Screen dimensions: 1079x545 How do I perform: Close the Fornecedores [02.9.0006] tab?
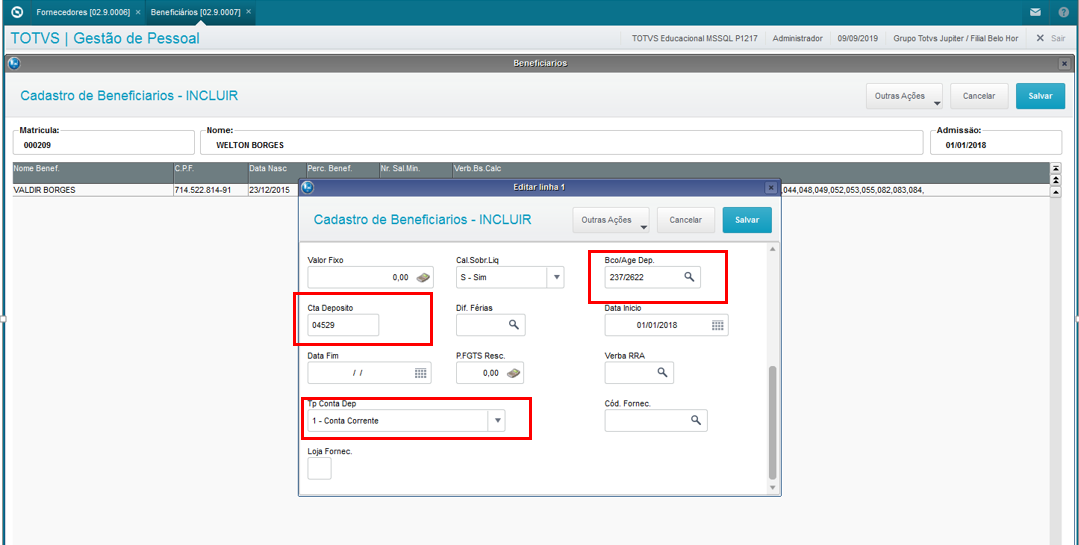click(x=138, y=12)
